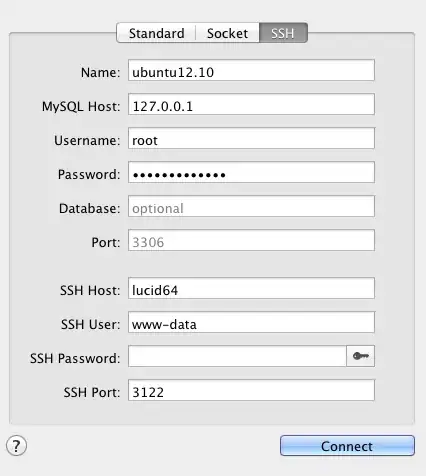Image resolution: width=426 pixels, height=476 pixels.
Task: Focus the Name field containing ubuntu12.10
Action: tap(251, 70)
